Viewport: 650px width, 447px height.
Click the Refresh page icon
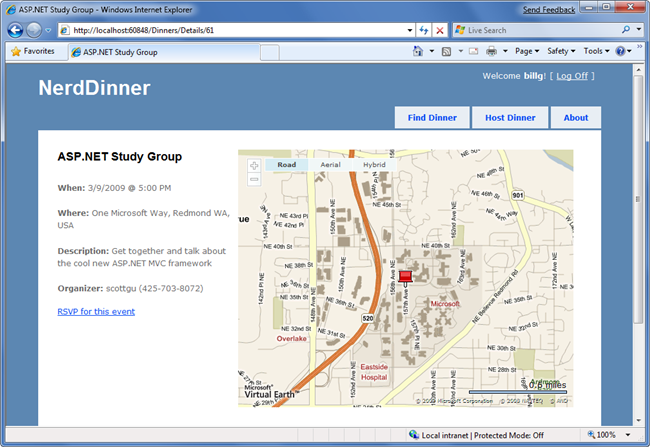point(424,30)
